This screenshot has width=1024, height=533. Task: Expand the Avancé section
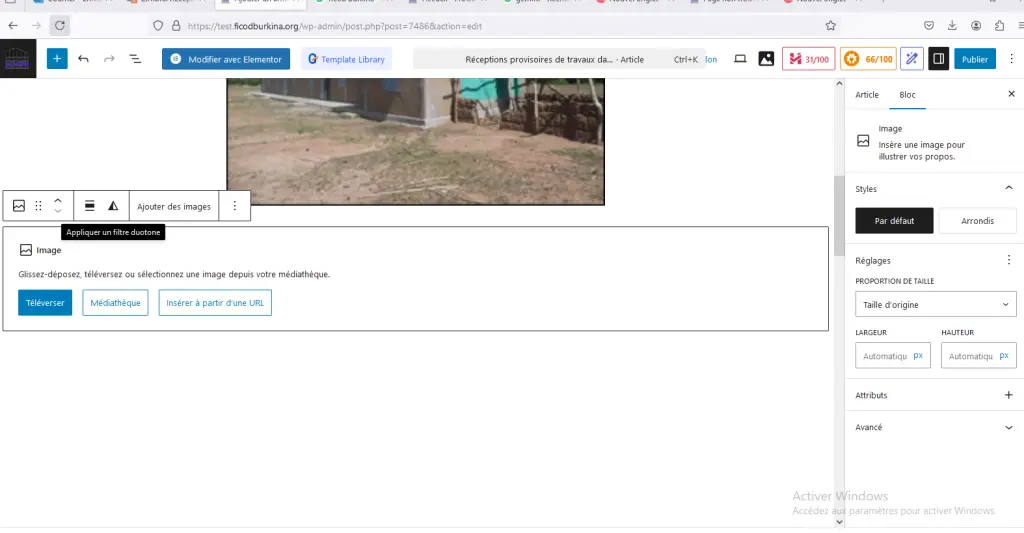tap(1008, 427)
